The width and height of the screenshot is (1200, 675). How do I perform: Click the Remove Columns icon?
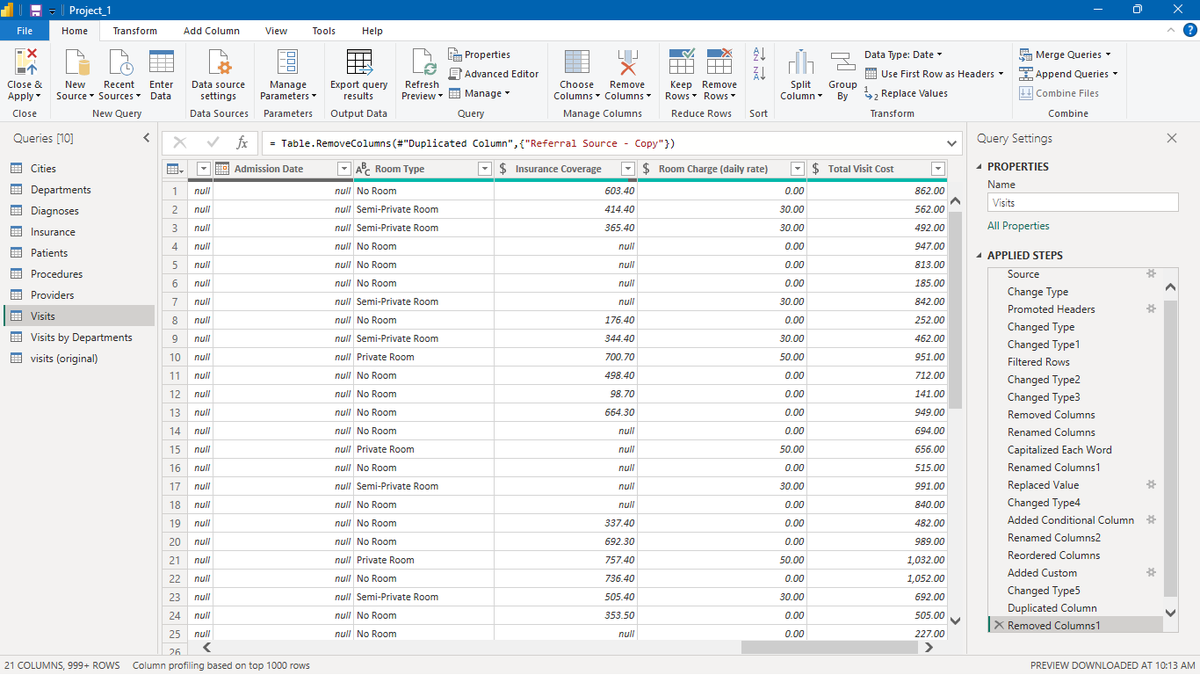coord(627,62)
